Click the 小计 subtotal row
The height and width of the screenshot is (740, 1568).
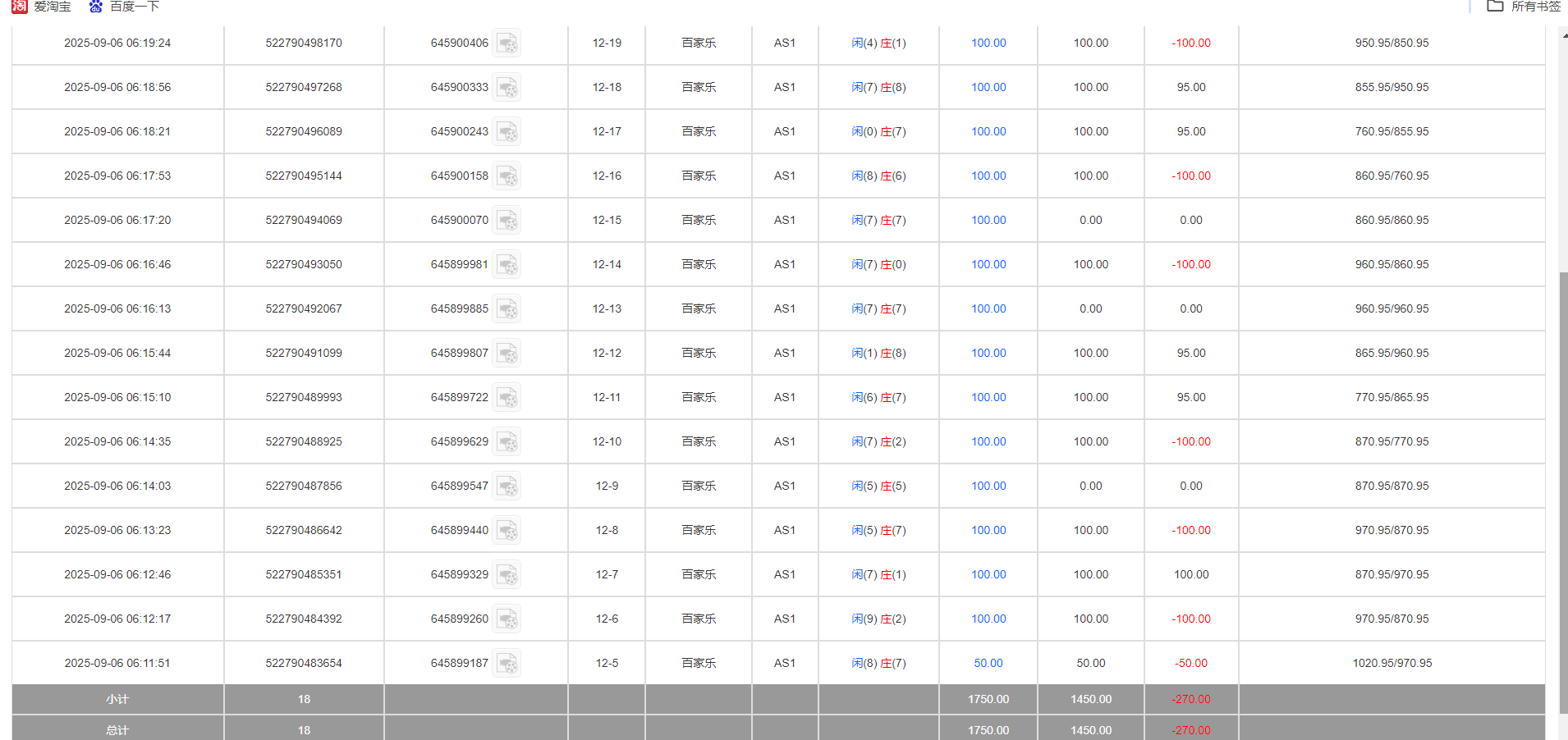[117, 699]
